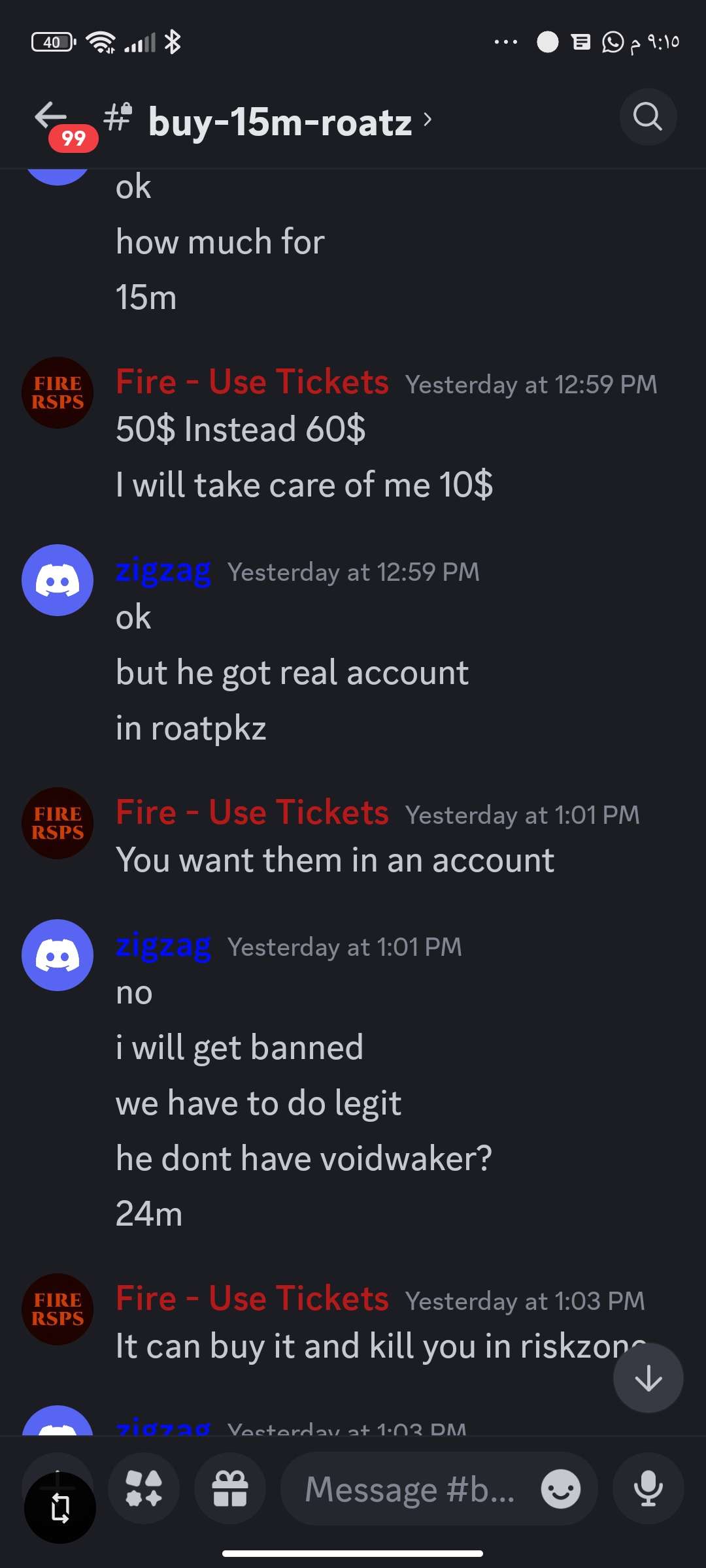Viewport: 706px width, 1568px height.
Task: Open zigzag's Discord avatar at 12:59 PM
Action: click(x=58, y=580)
